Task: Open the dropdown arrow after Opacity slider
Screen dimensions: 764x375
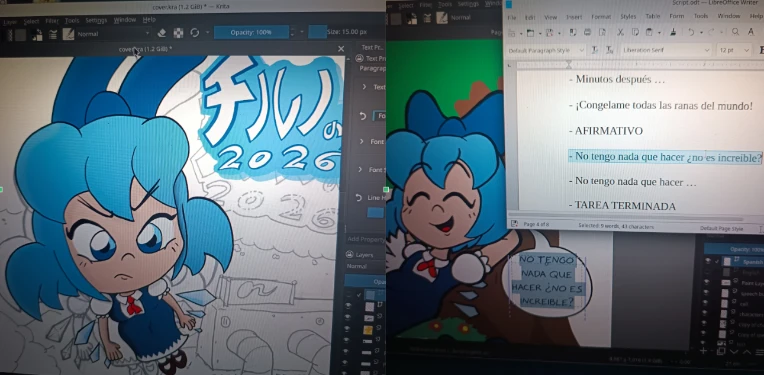Action: point(302,32)
